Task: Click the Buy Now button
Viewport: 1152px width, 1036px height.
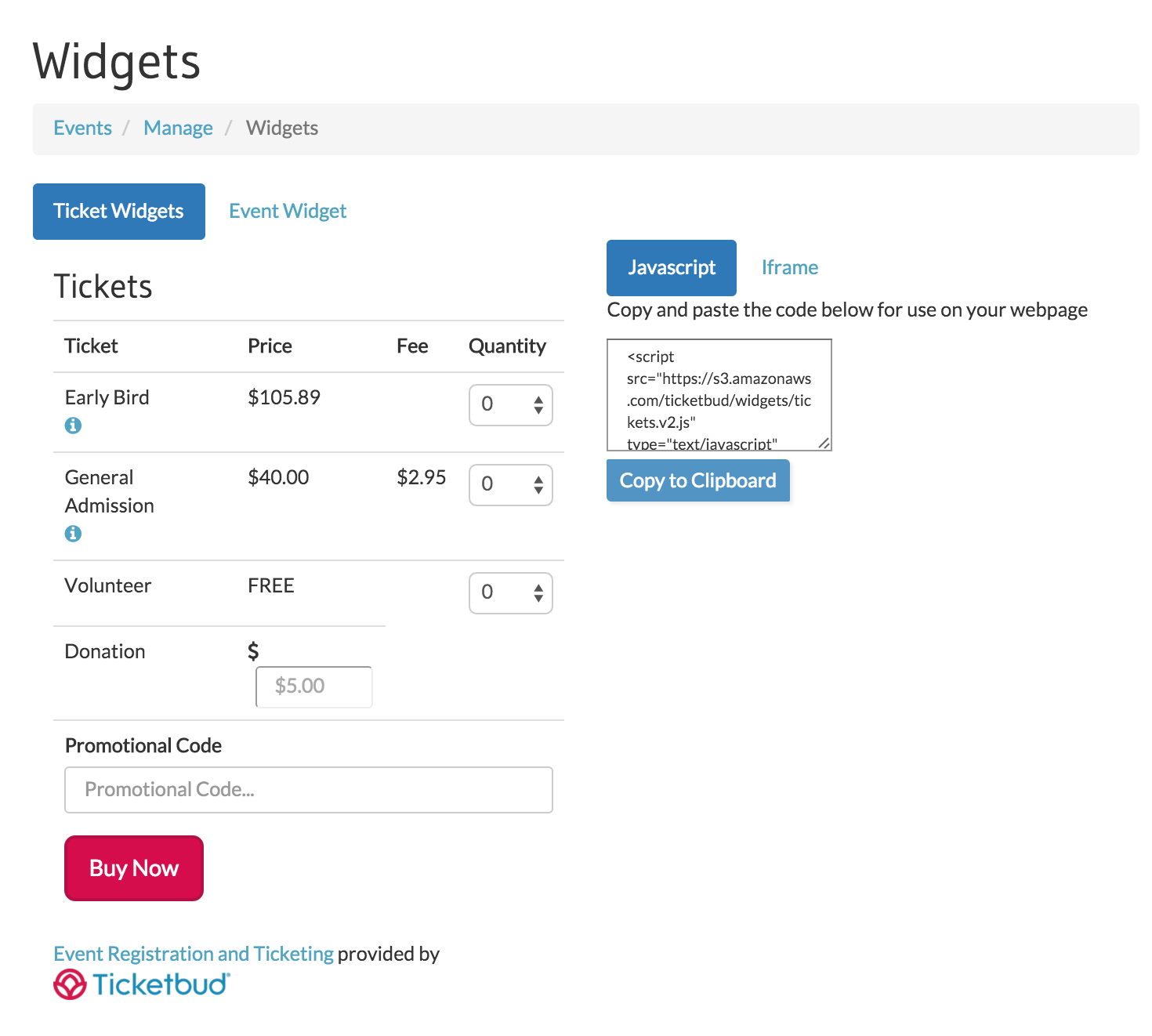Action: [x=134, y=868]
